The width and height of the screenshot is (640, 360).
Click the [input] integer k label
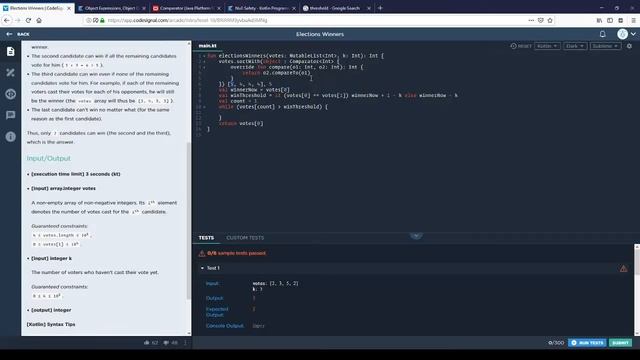[x=51, y=258]
